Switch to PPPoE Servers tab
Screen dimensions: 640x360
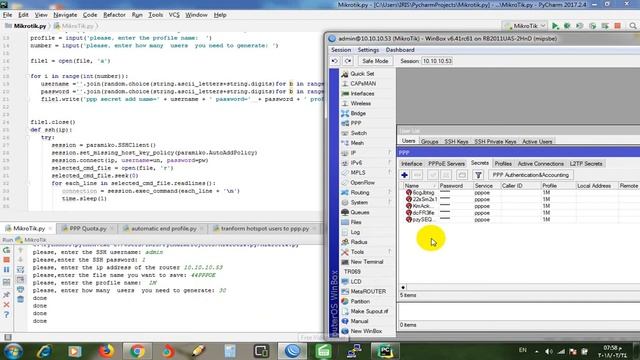click(447, 164)
